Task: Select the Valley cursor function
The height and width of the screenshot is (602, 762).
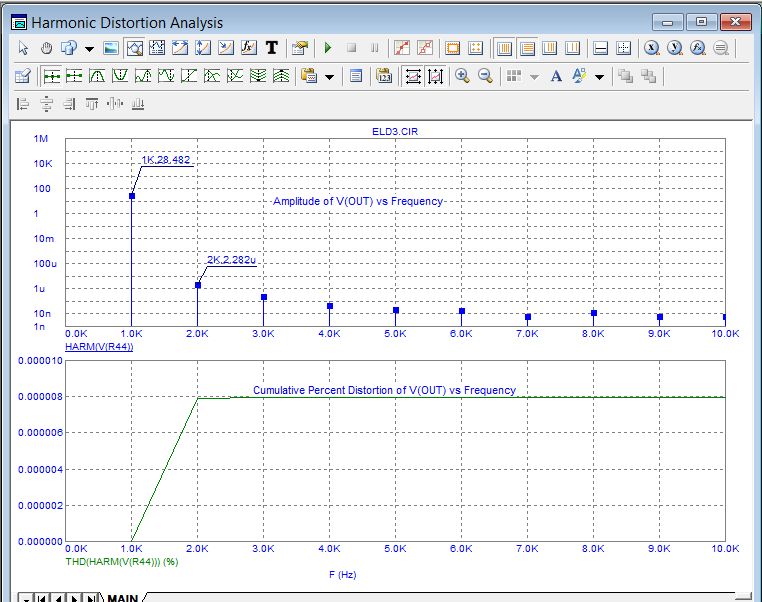Action: click(120, 76)
